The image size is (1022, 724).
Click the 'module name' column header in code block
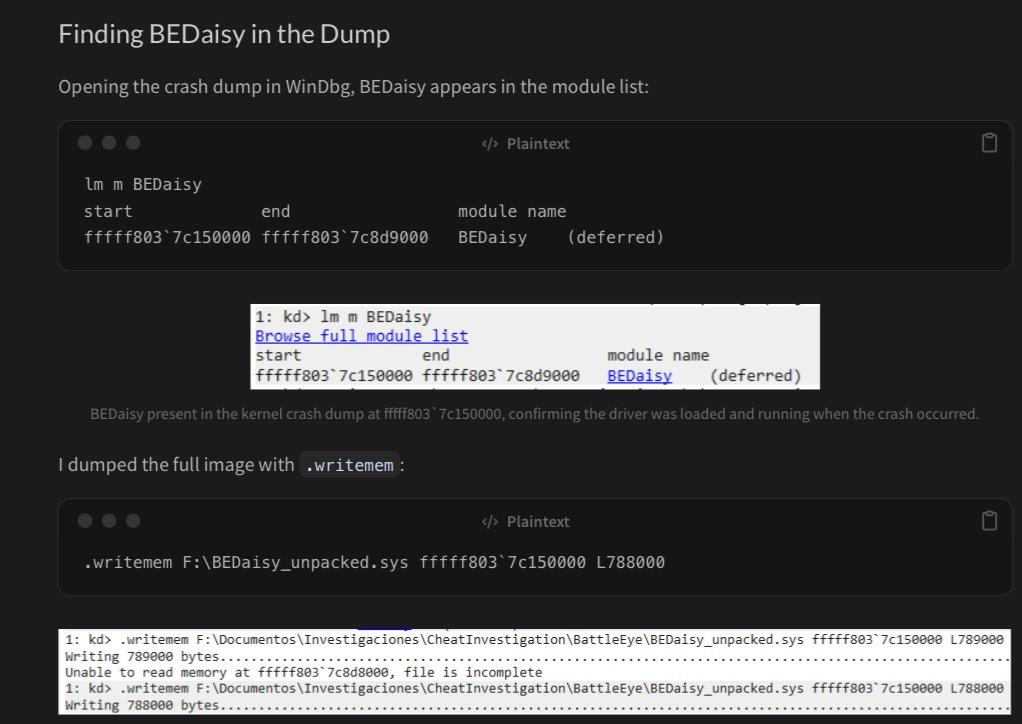pos(512,211)
